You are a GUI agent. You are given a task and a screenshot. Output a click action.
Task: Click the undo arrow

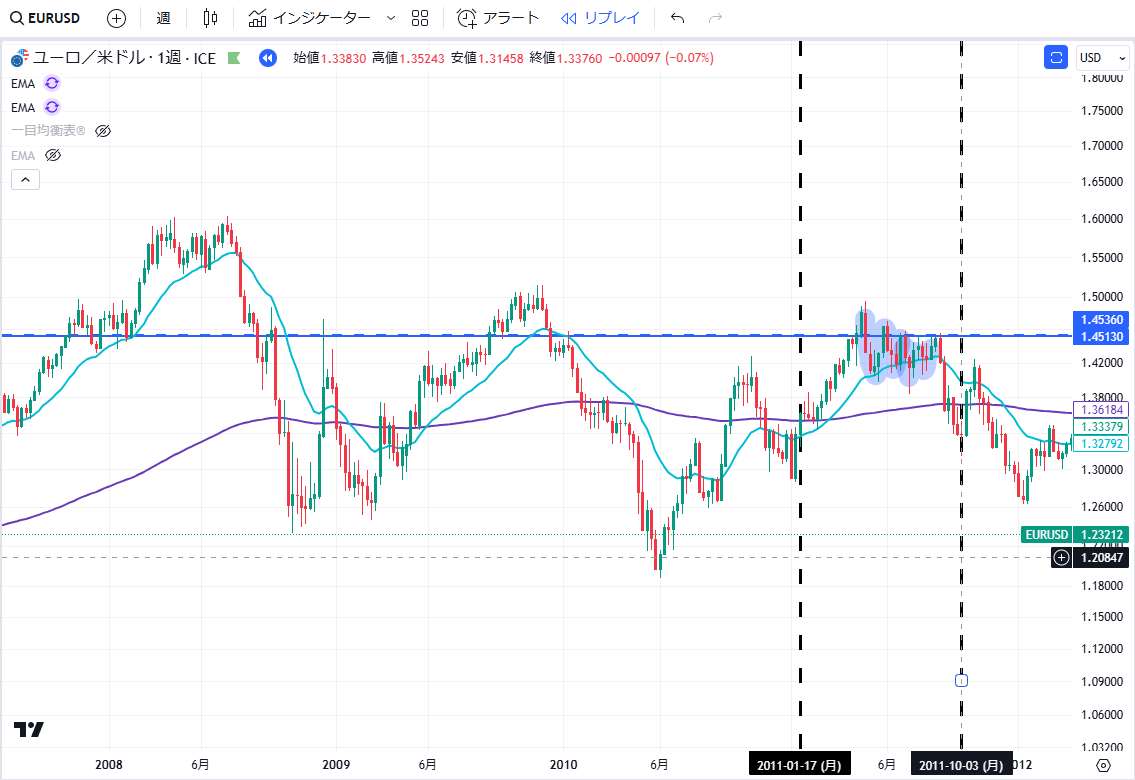click(678, 18)
